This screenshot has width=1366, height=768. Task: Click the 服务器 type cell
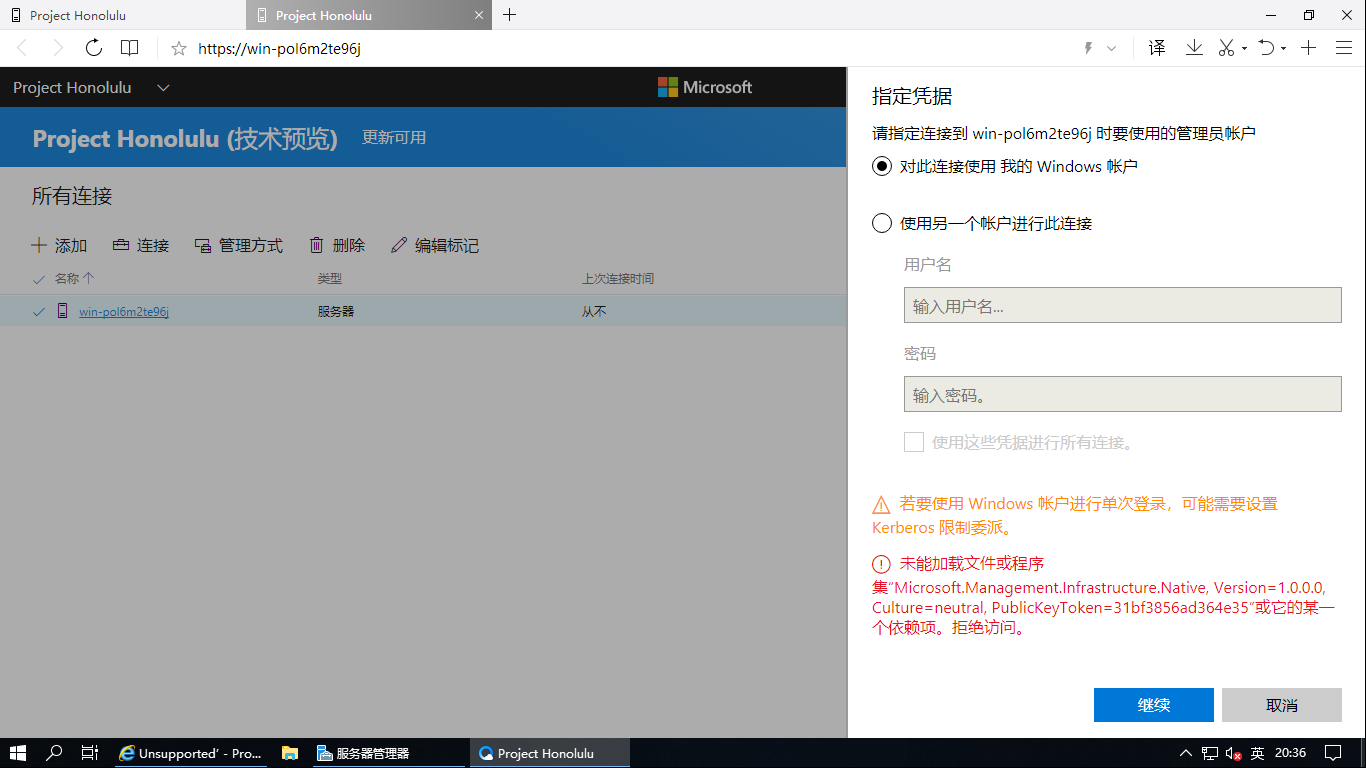tap(336, 311)
